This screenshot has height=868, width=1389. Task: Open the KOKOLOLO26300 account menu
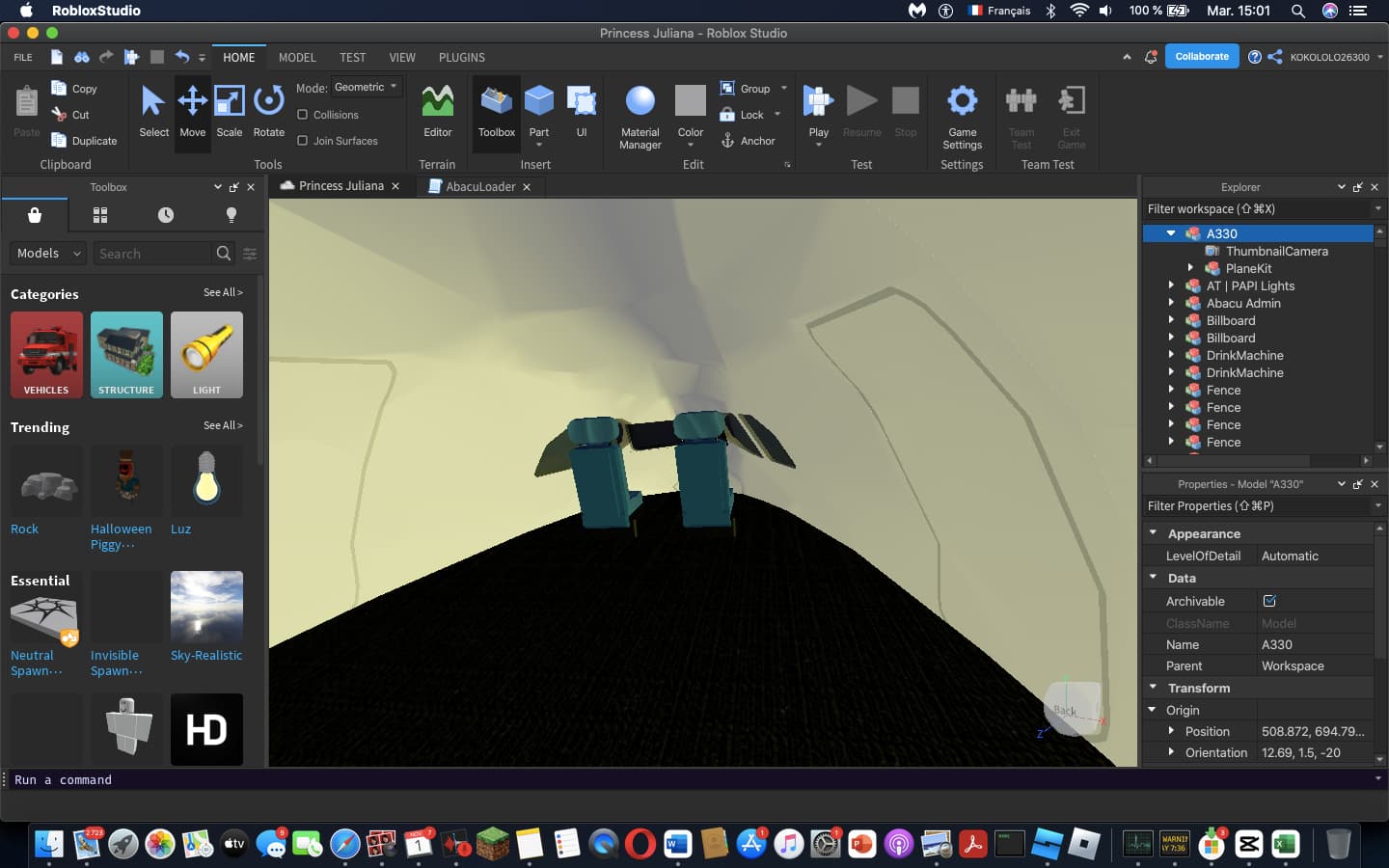tap(1336, 58)
